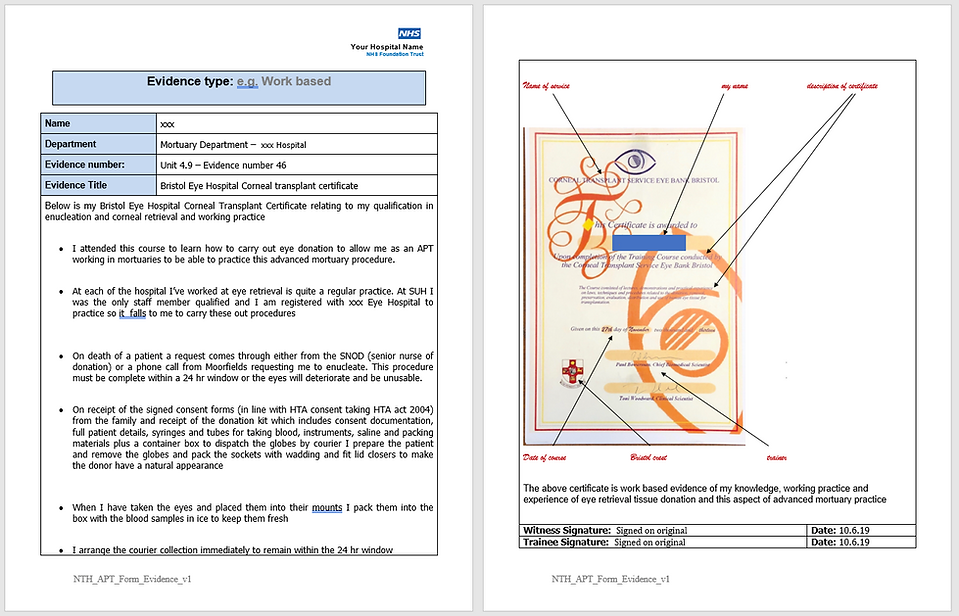
Task: Click the witness row 'Date: 10.6.19' cell
Action: coord(862,530)
